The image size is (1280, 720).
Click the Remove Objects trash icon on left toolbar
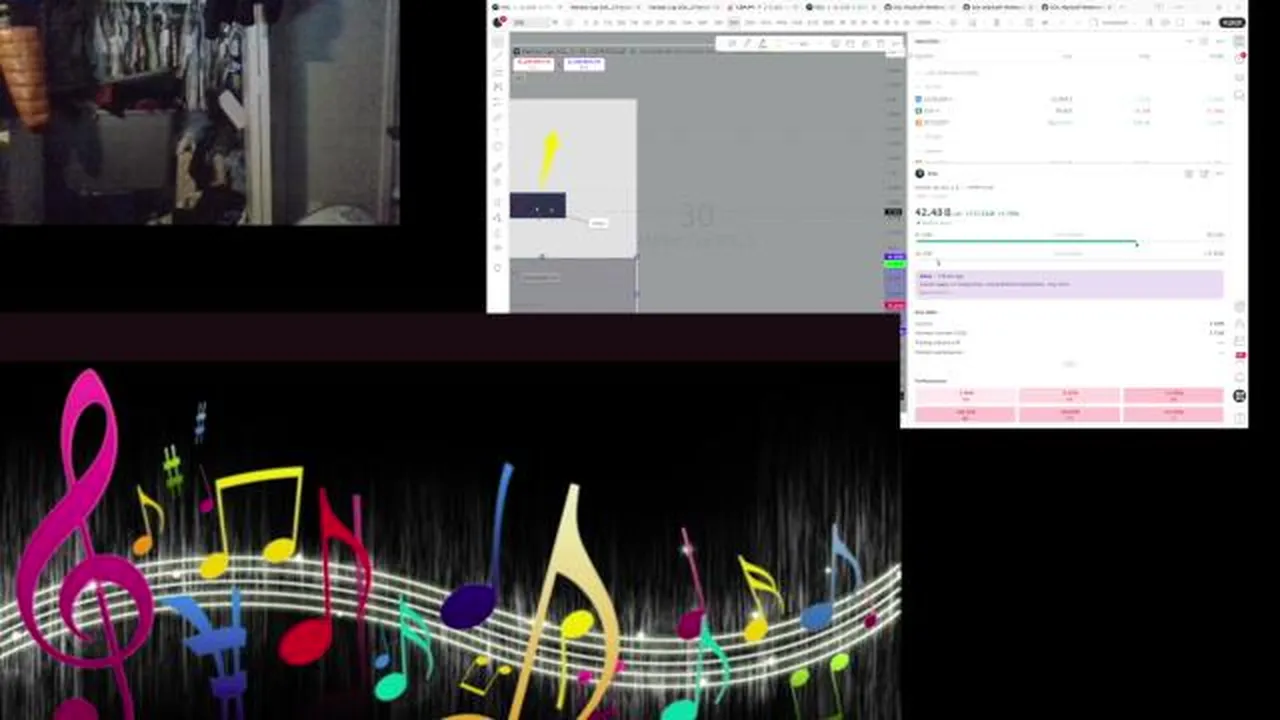coord(498,268)
